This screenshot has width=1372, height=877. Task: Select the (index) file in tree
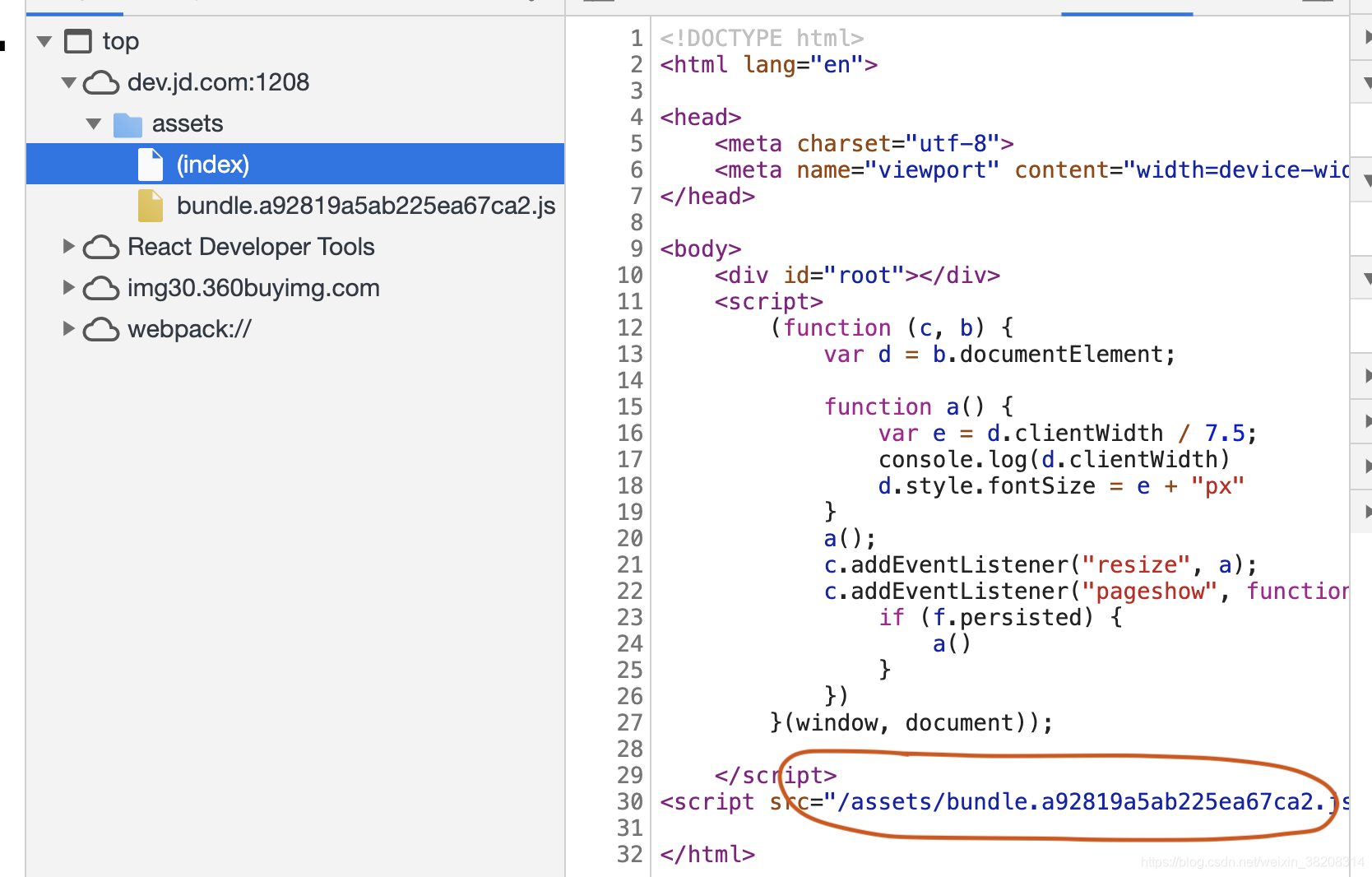tap(295, 164)
